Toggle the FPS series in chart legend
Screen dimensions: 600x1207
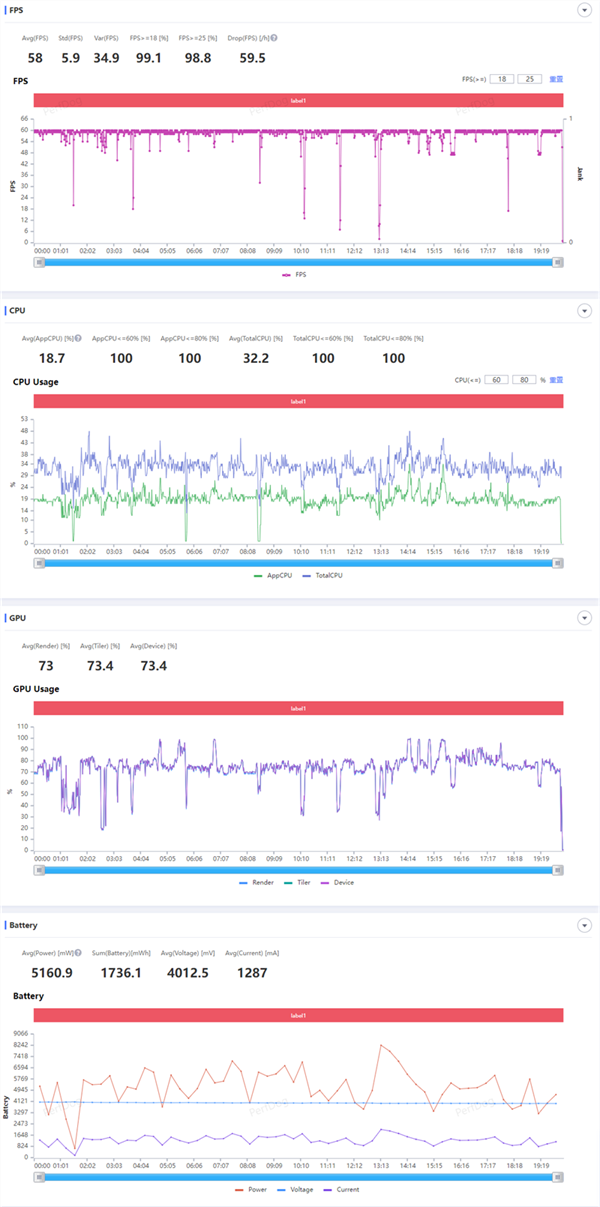[288, 275]
